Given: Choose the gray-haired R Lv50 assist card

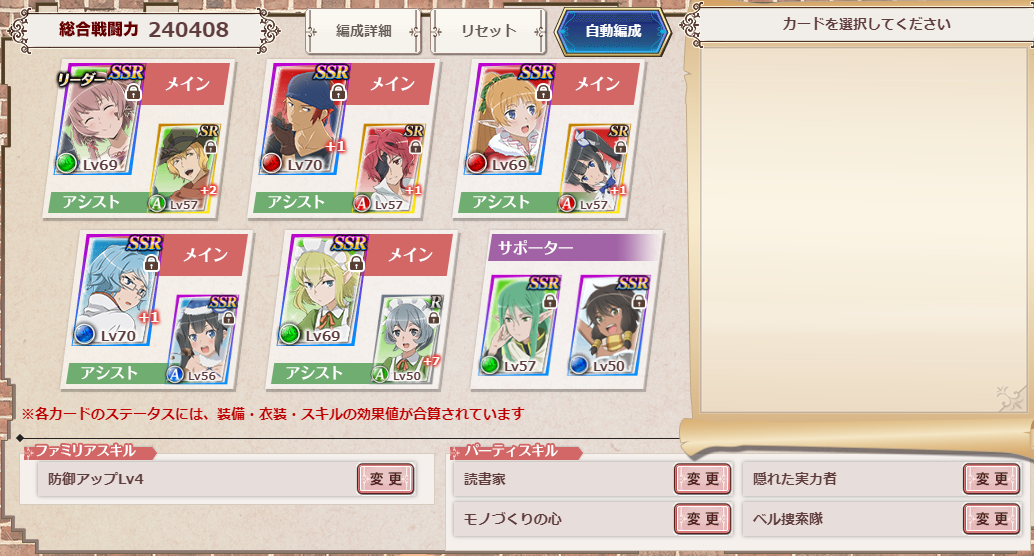Looking at the screenshot, I should [406, 340].
